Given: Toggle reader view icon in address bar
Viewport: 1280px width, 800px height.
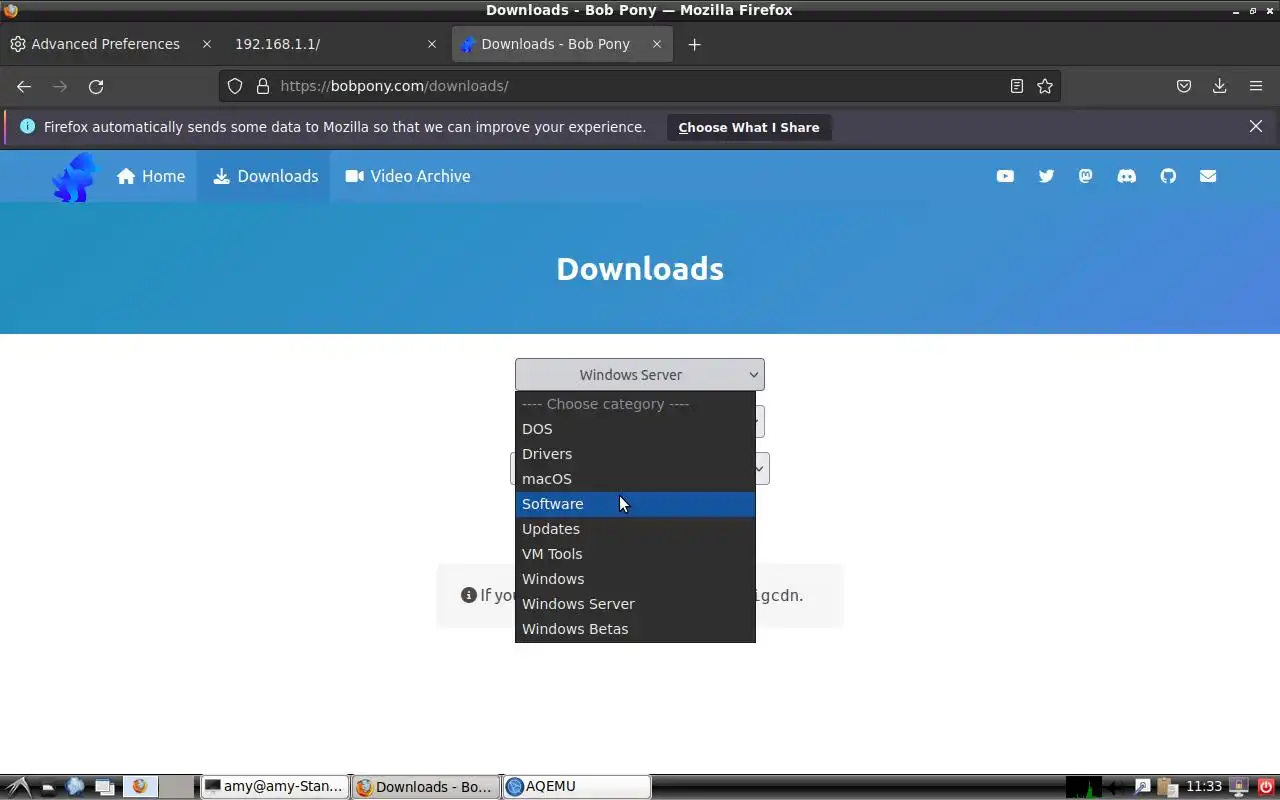Looking at the screenshot, I should coord(1017,86).
